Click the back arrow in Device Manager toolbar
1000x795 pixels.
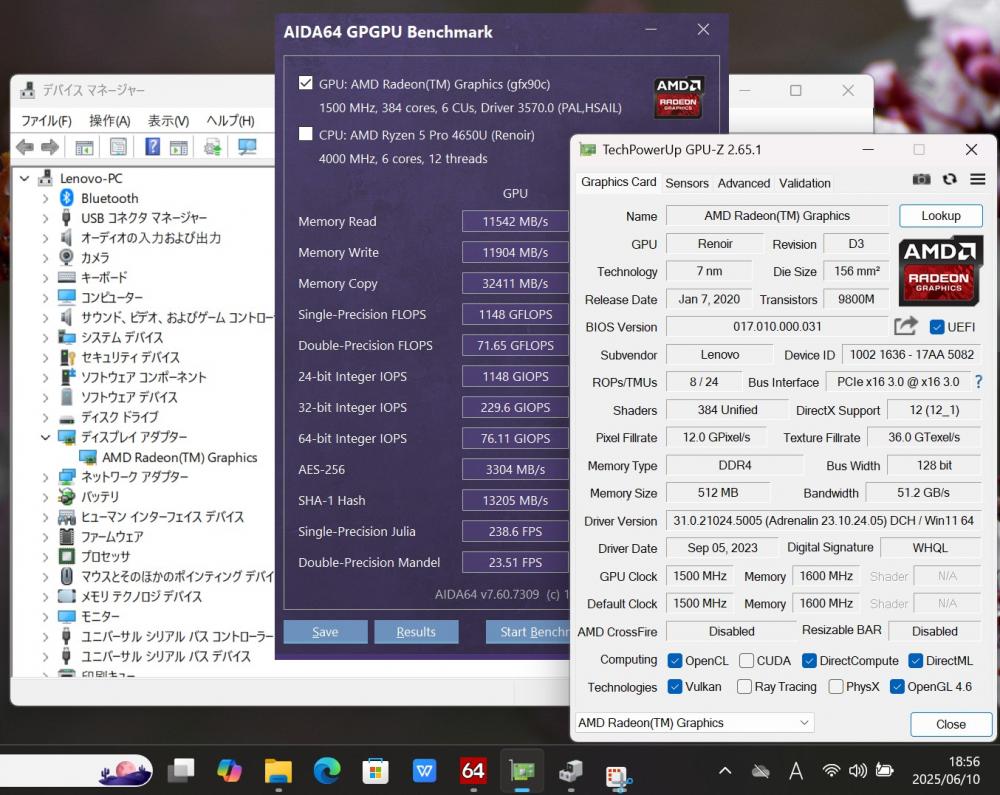pos(25,147)
